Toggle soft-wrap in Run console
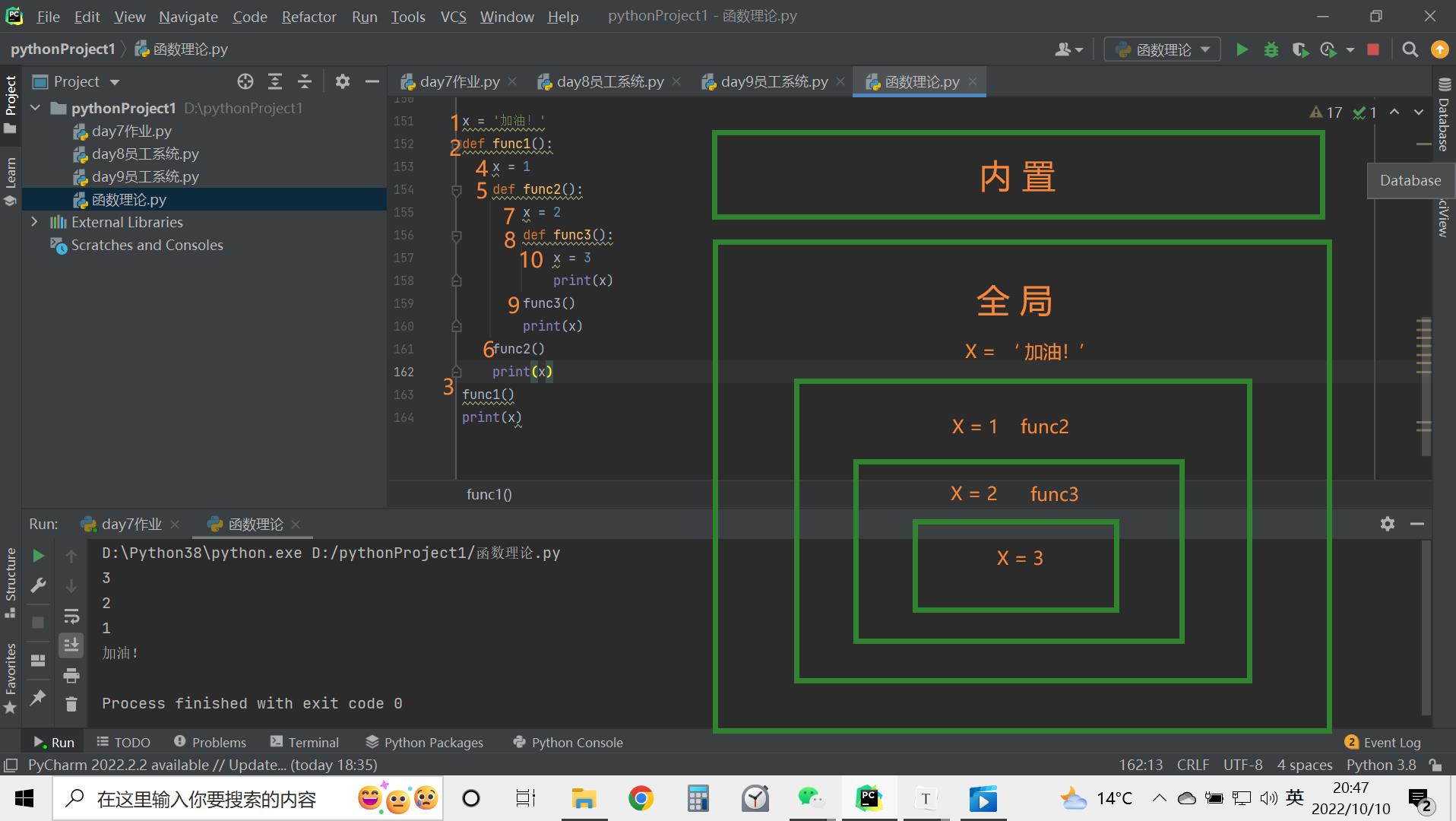This screenshot has height=821, width=1456. click(x=71, y=615)
